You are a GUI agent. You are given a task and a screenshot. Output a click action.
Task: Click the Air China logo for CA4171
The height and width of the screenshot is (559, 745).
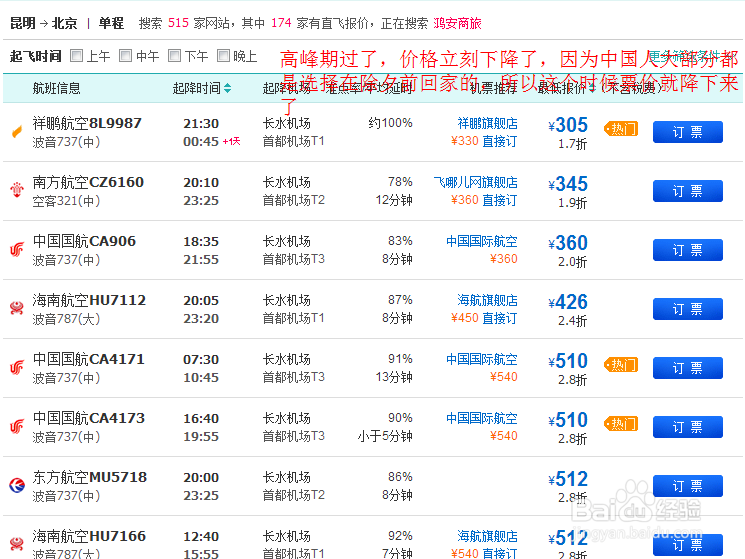pos(17,367)
